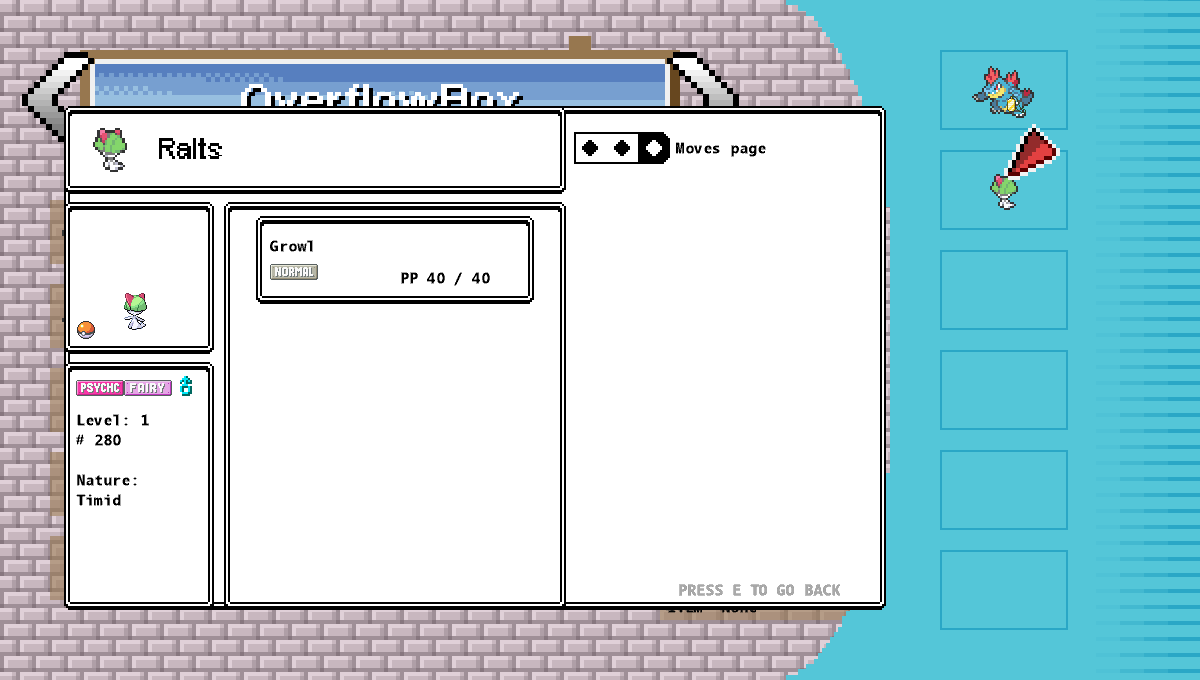Switch to the first summary page dot
This screenshot has width=1200, height=680.
[x=590, y=148]
